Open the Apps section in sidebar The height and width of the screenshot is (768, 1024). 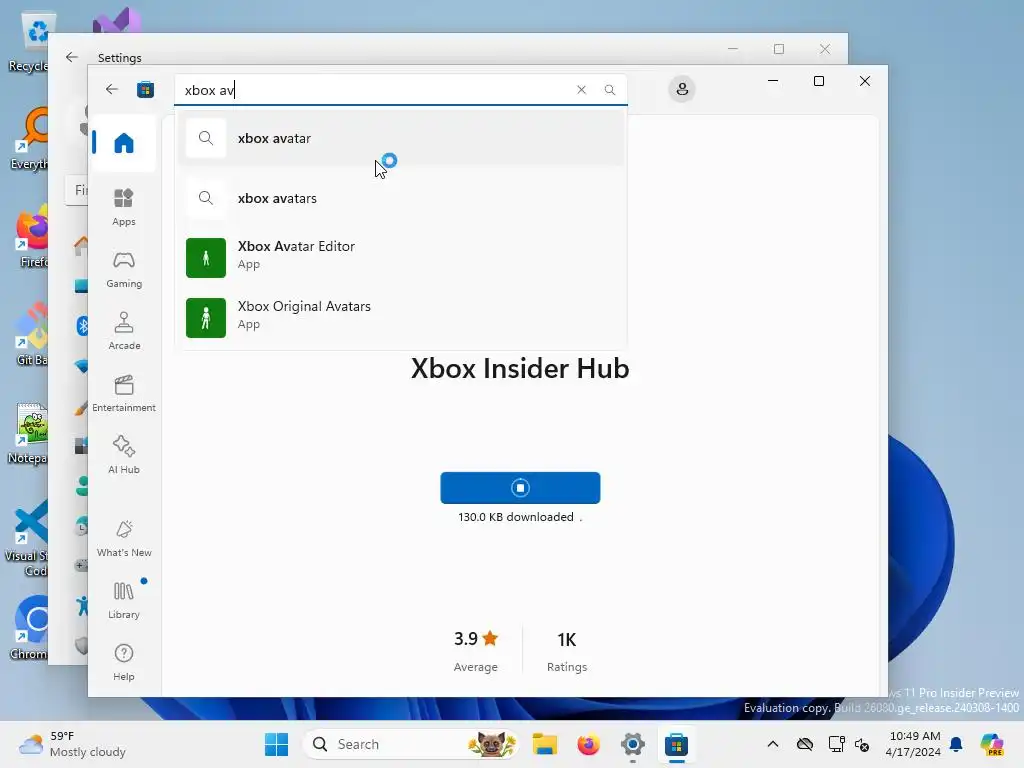pos(123,207)
